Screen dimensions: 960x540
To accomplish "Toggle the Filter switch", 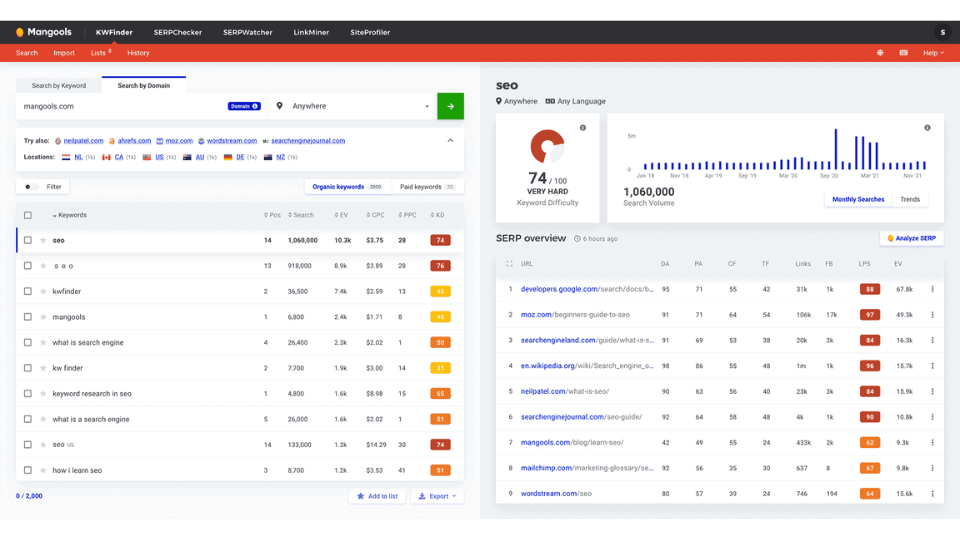I will tap(30, 187).
